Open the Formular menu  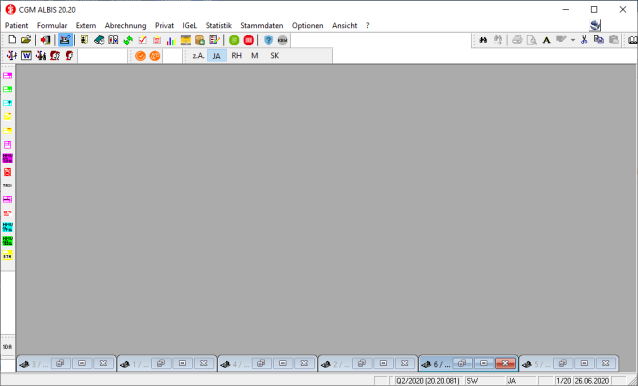point(52,26)
